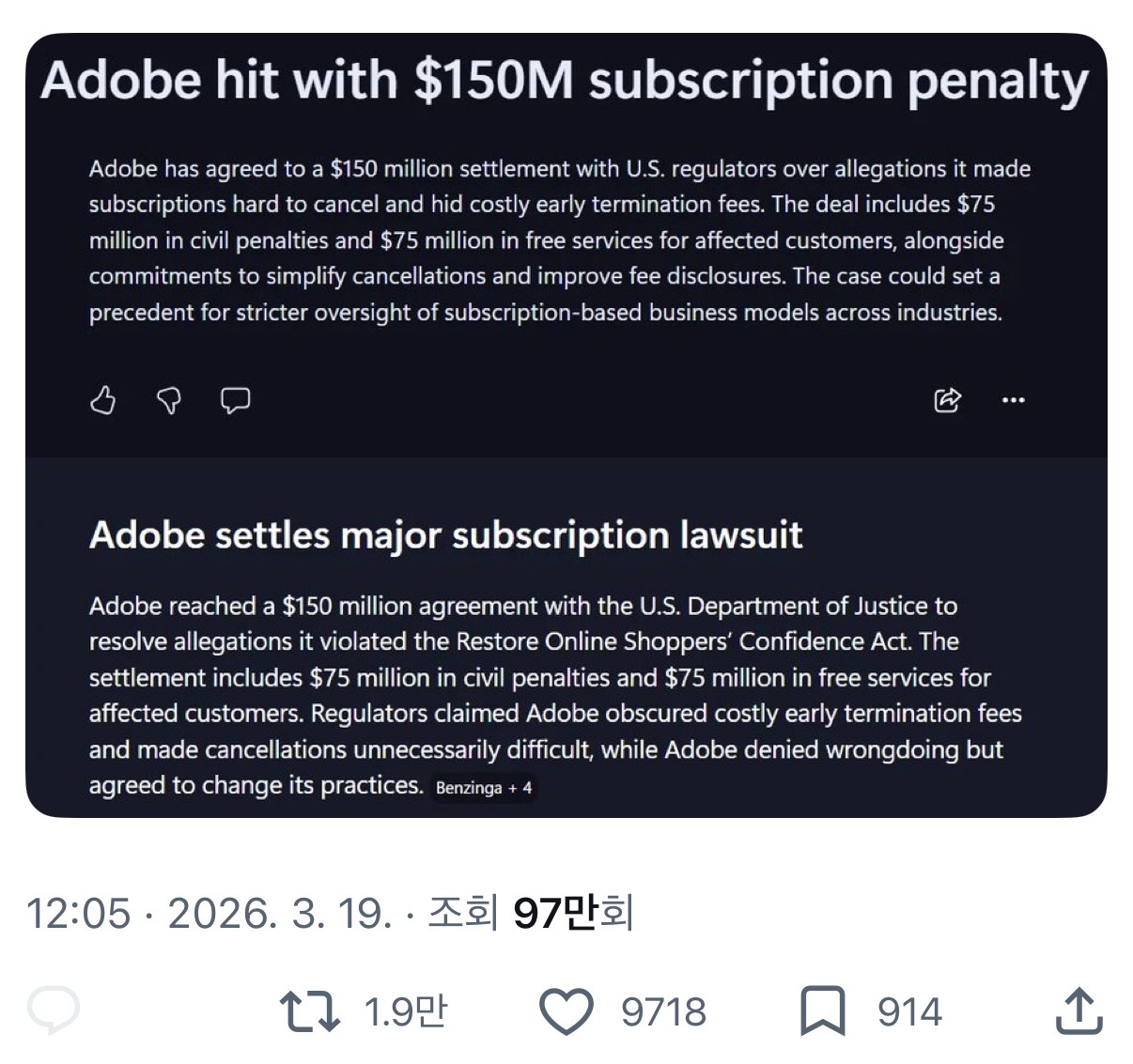Click the thumbs up icon

[102, 401]
